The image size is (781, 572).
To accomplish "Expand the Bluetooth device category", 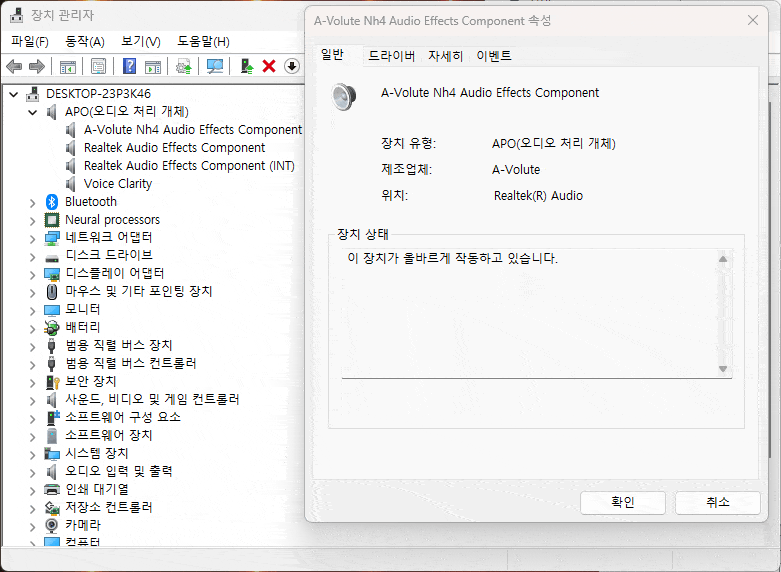I will click(33, 201).
